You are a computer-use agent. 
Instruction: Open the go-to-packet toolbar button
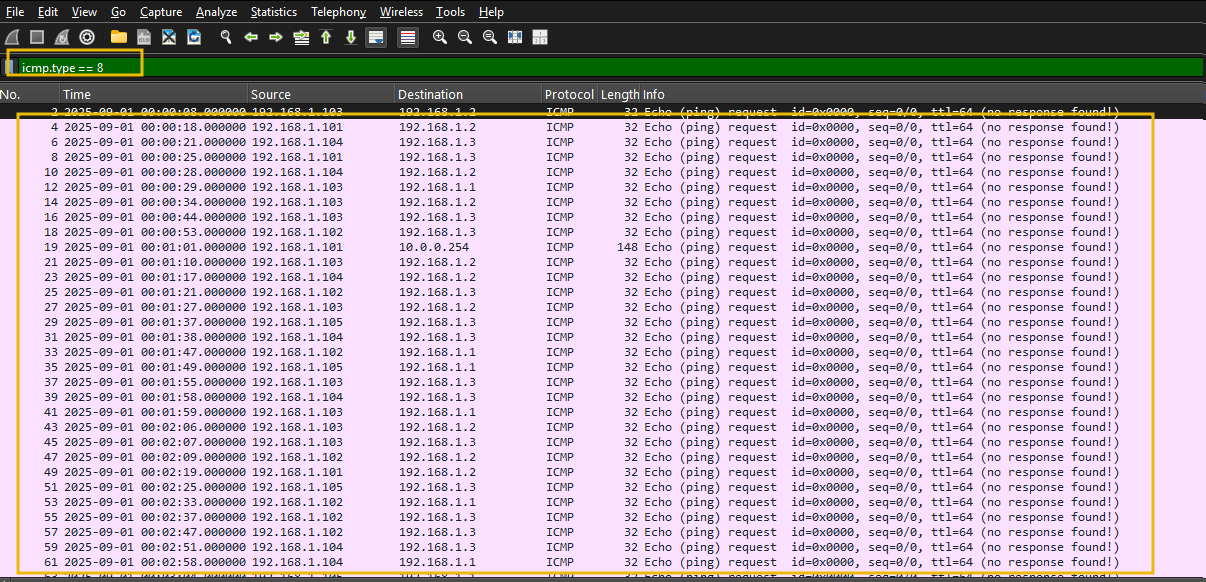point(300,37)
